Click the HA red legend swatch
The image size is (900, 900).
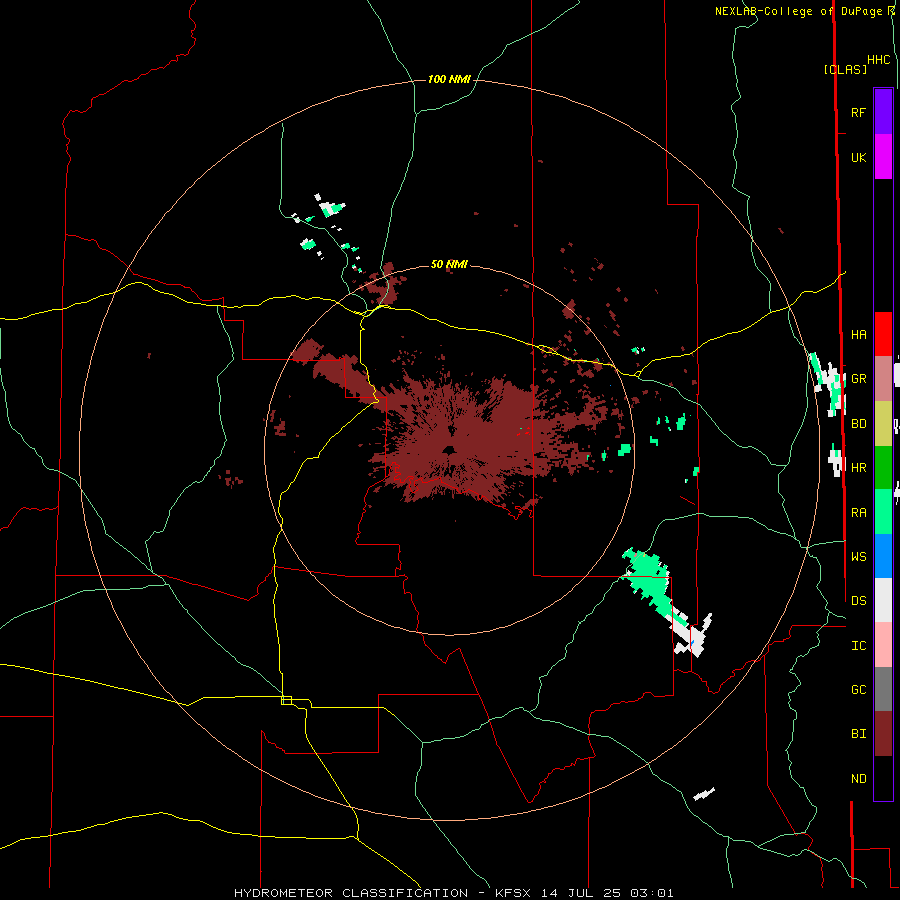883,334
